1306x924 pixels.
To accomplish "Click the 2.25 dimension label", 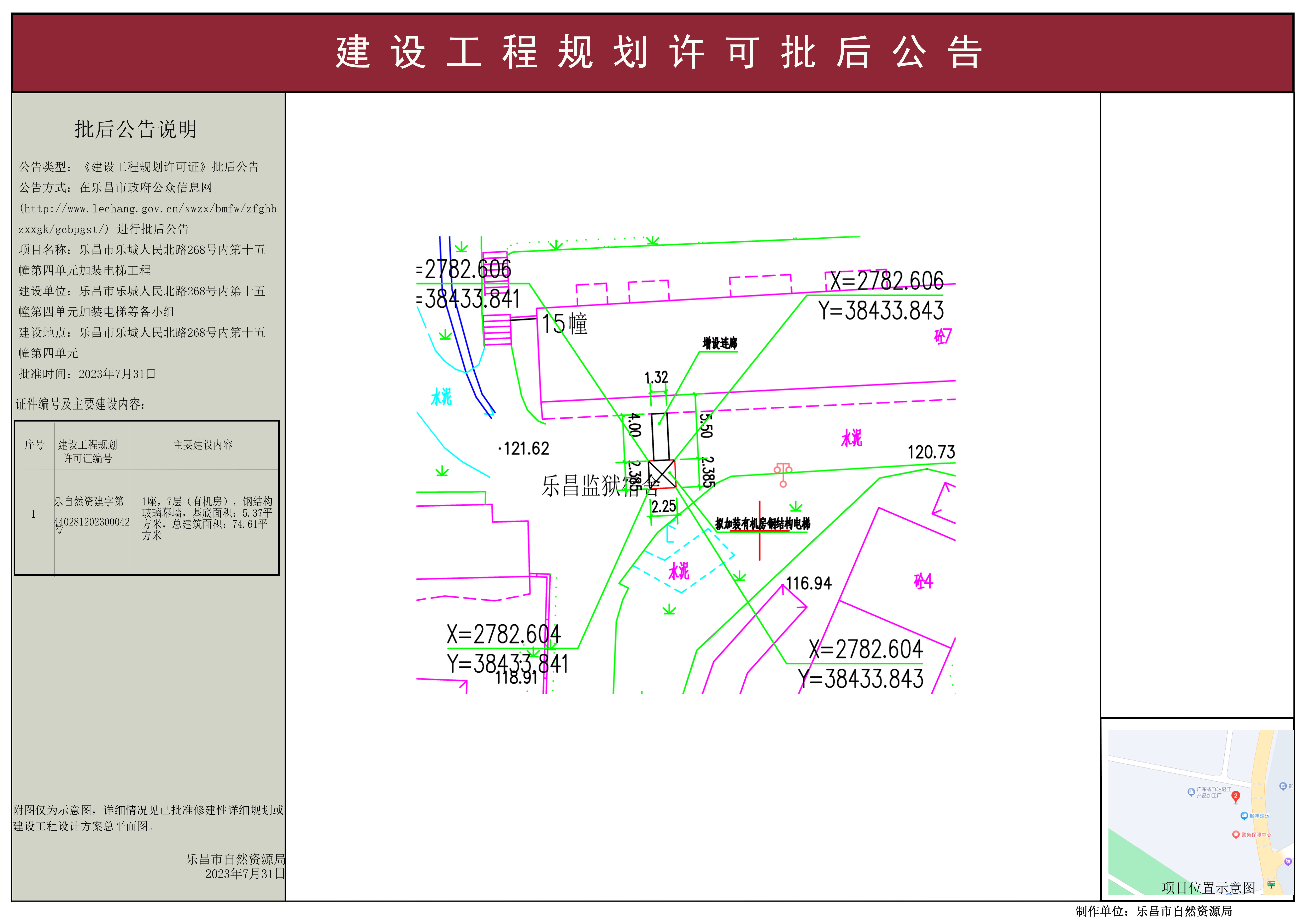I will (663, 506).
